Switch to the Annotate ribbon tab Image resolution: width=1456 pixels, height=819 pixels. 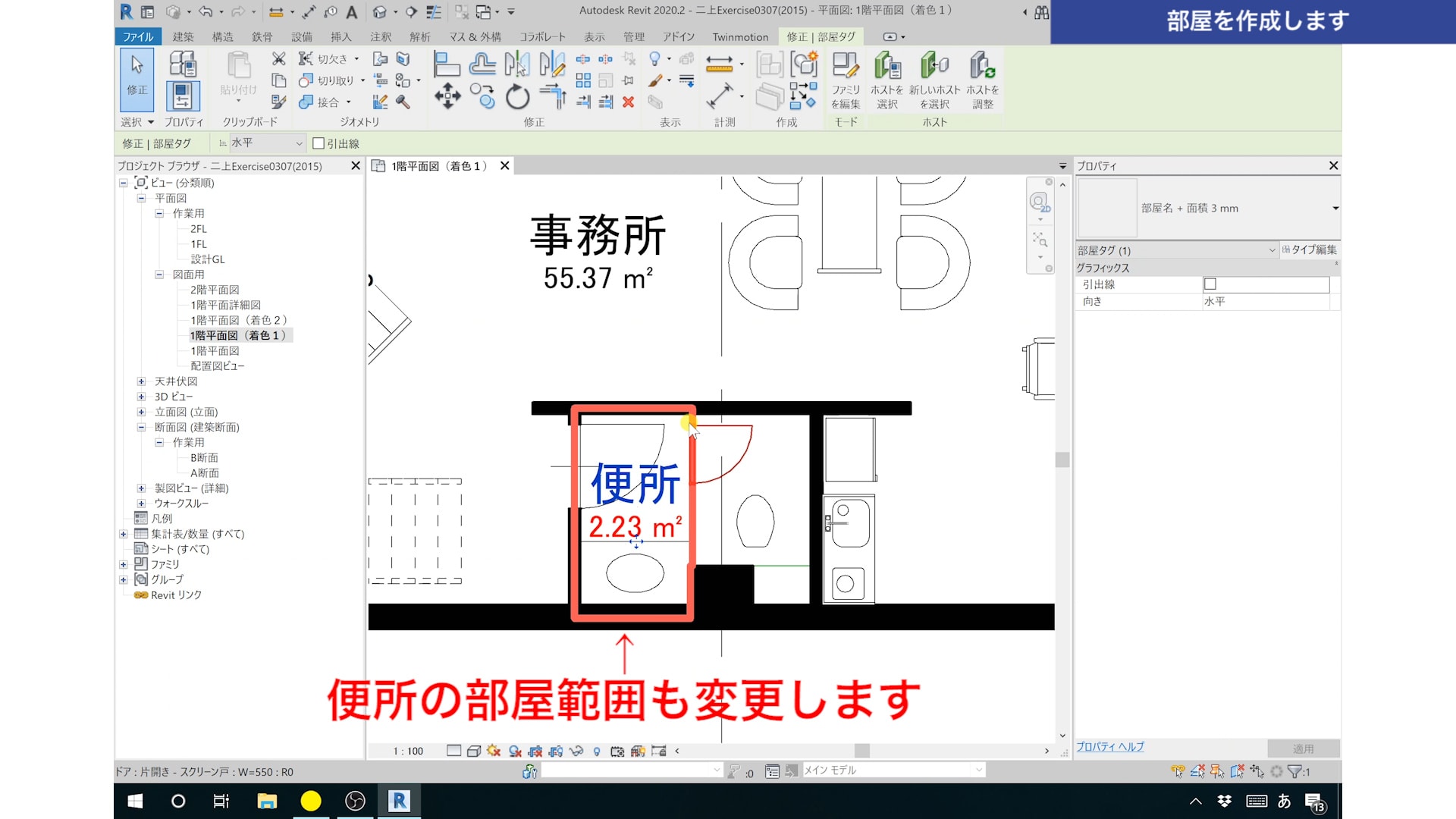[381, 36]
